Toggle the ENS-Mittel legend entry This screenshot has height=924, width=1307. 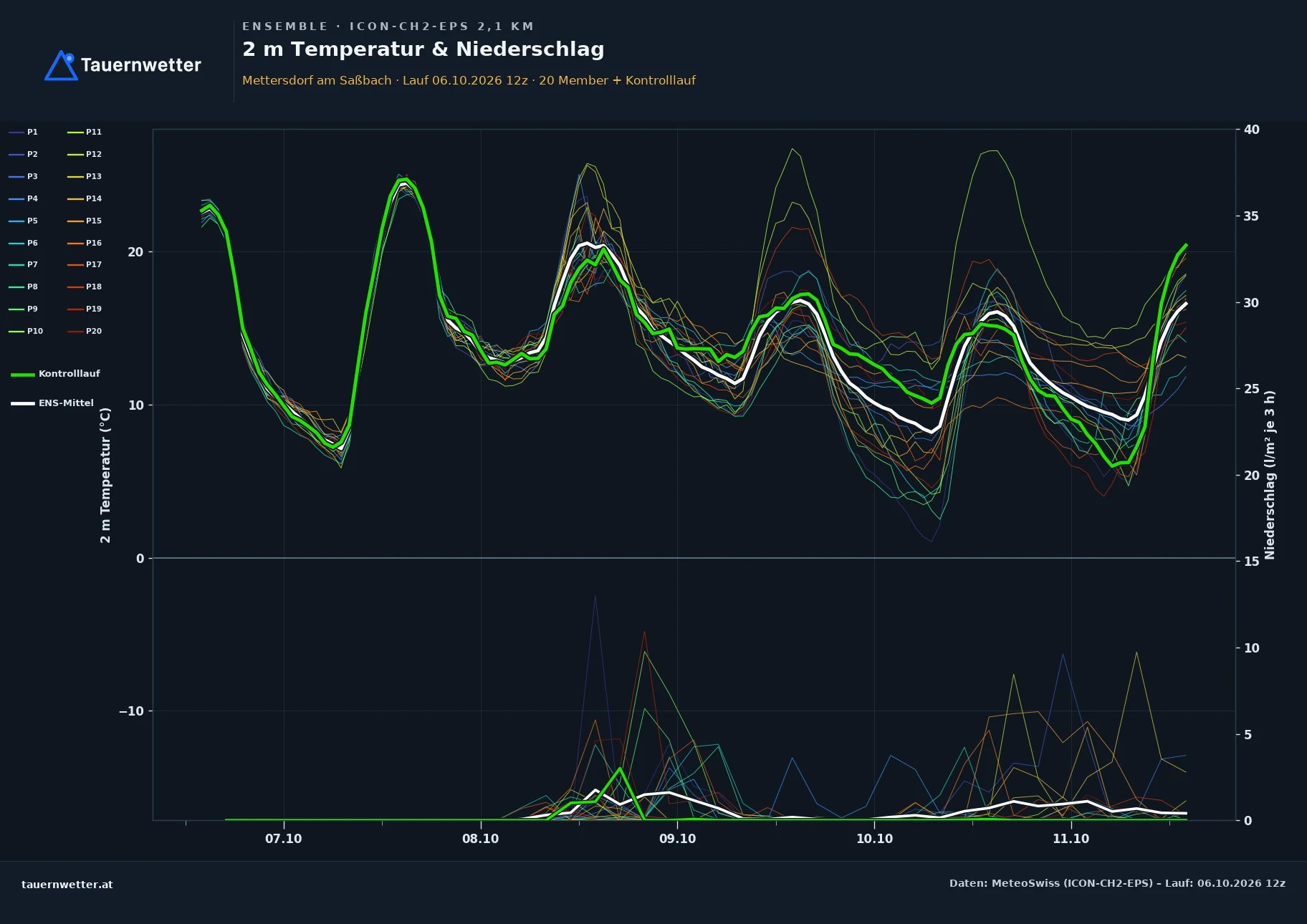pos(52,403)
